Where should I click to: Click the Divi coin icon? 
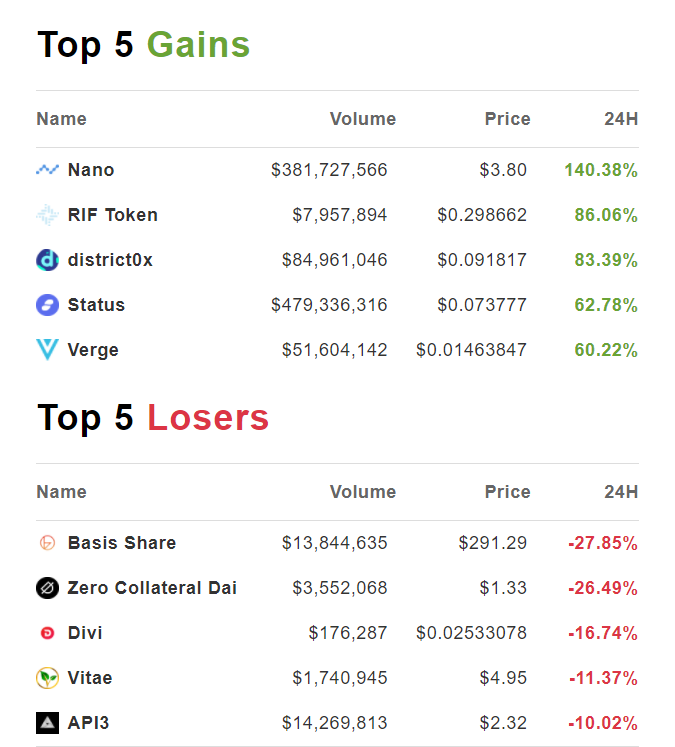(47, 633)
